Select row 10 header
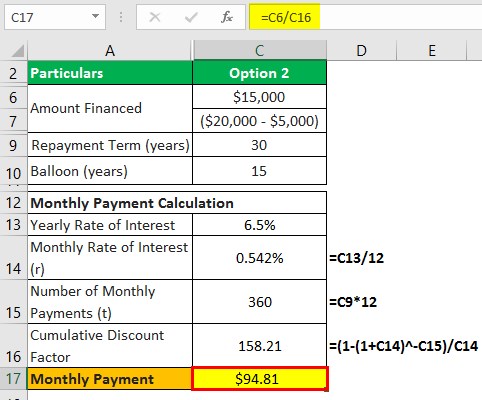The width and height of the screenshot is (482, 400). coord(13,172)
